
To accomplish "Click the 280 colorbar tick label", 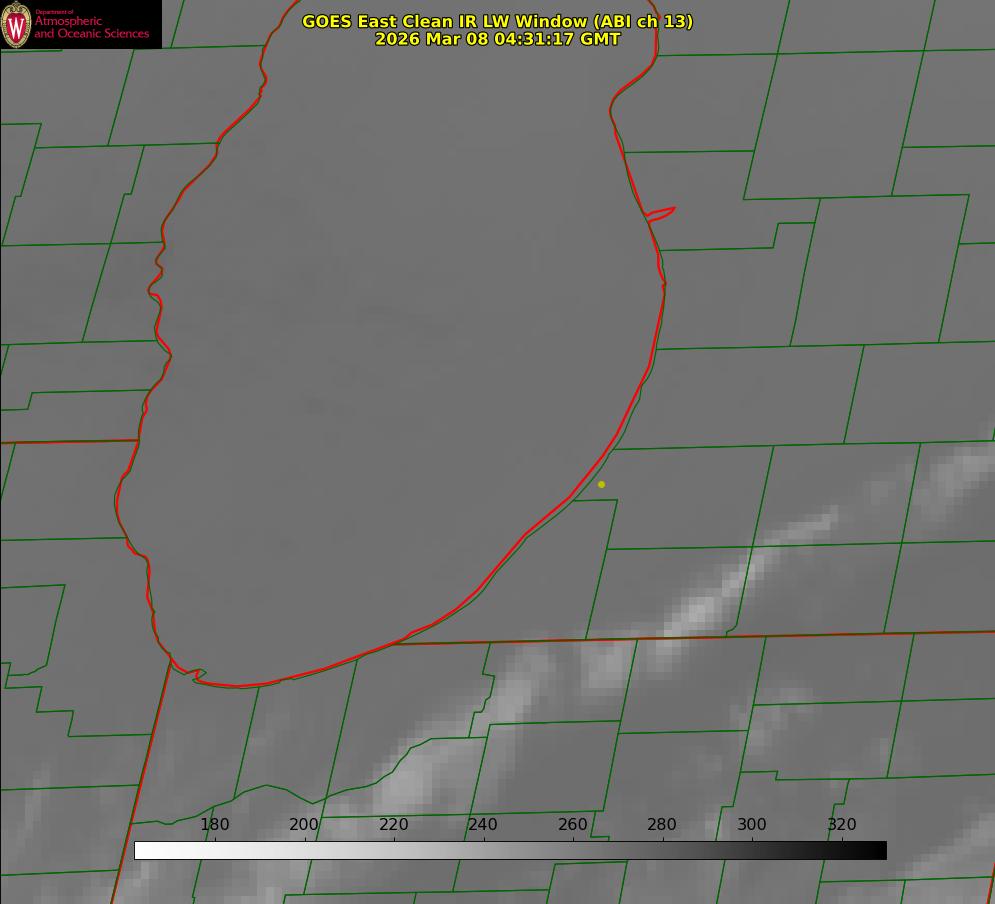I will (662, 824).
